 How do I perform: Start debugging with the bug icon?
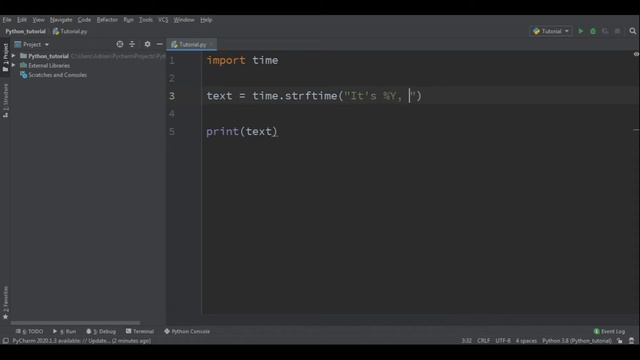(593, 31)
